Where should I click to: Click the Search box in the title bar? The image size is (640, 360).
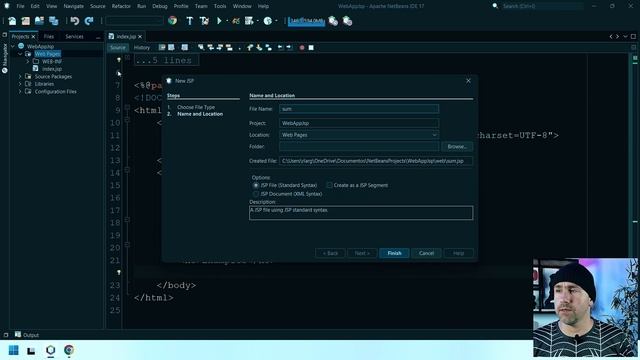click(541, 6)
